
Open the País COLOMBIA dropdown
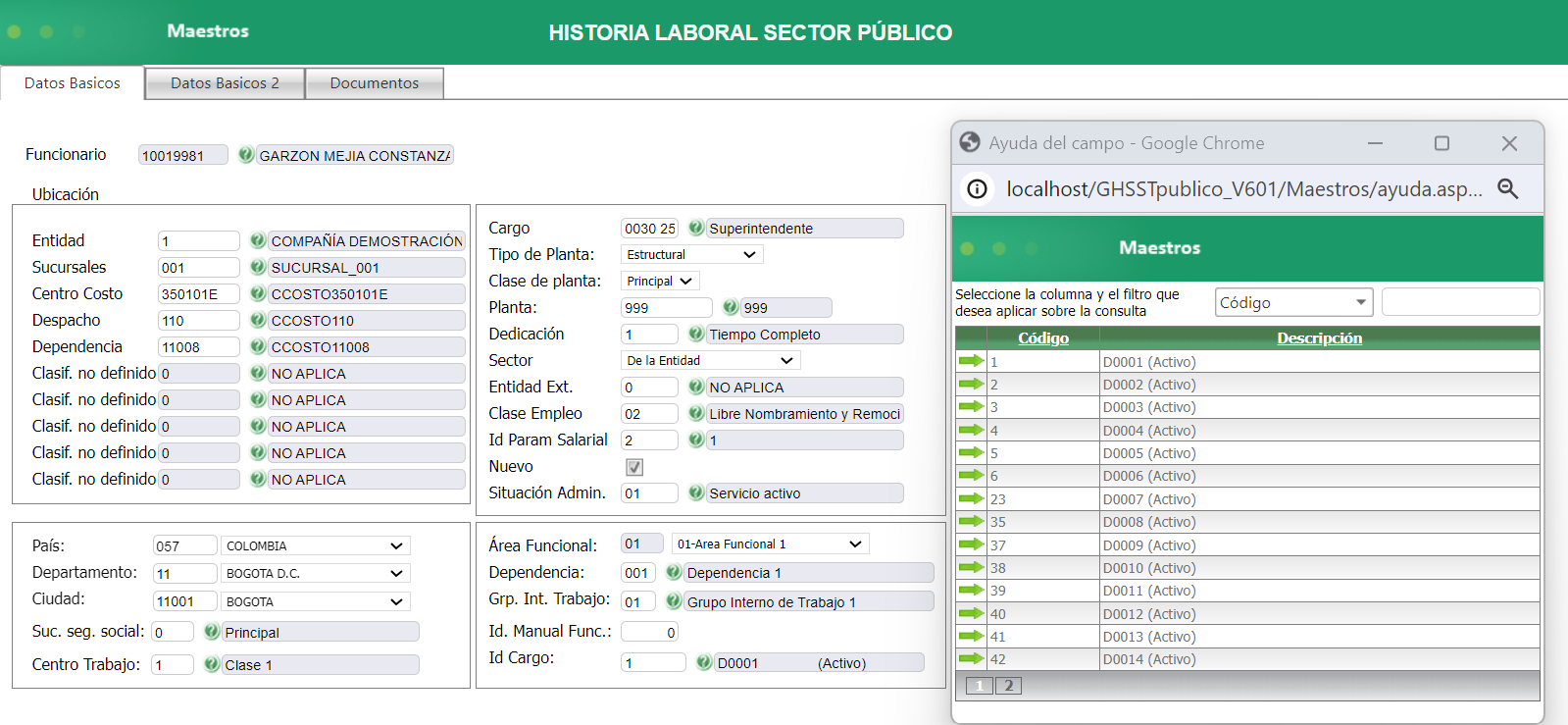315,546
